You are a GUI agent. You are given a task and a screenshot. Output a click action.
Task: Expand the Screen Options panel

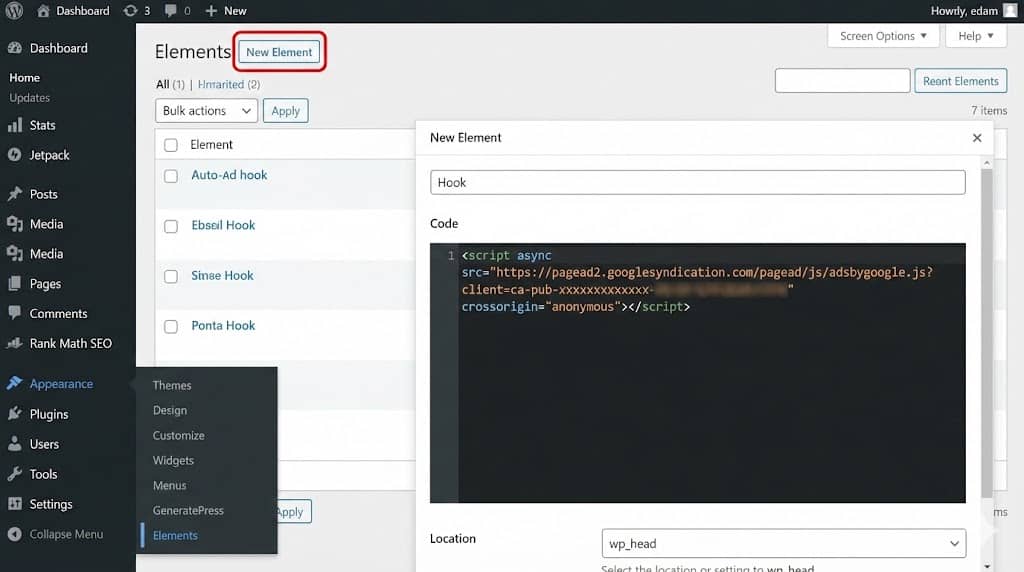pyautogui.click(x=883, y=36)
